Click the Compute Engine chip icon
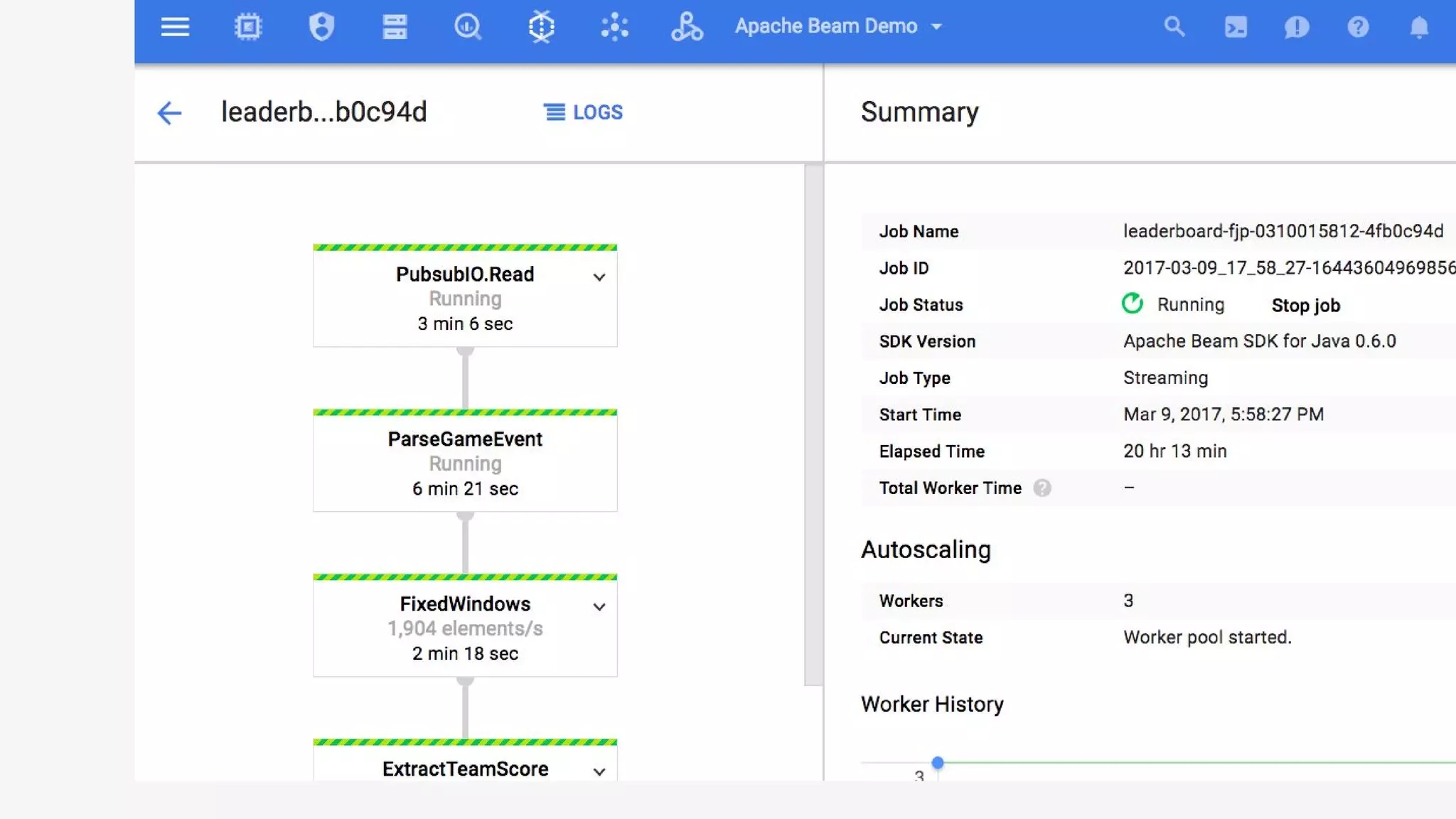Screen dimensions: 1456x819 click(x=248, y=27)
